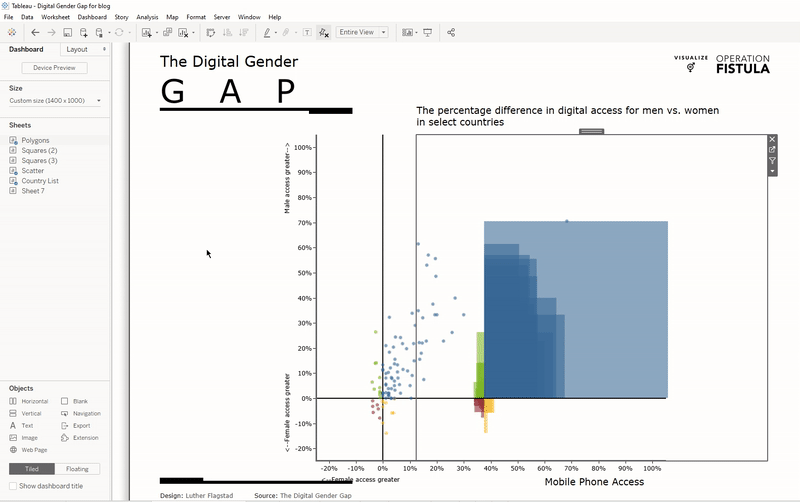The width and height of the screenshot is (800, 502).
Task: Switch to the Layout tab
Action: (77, 49)
